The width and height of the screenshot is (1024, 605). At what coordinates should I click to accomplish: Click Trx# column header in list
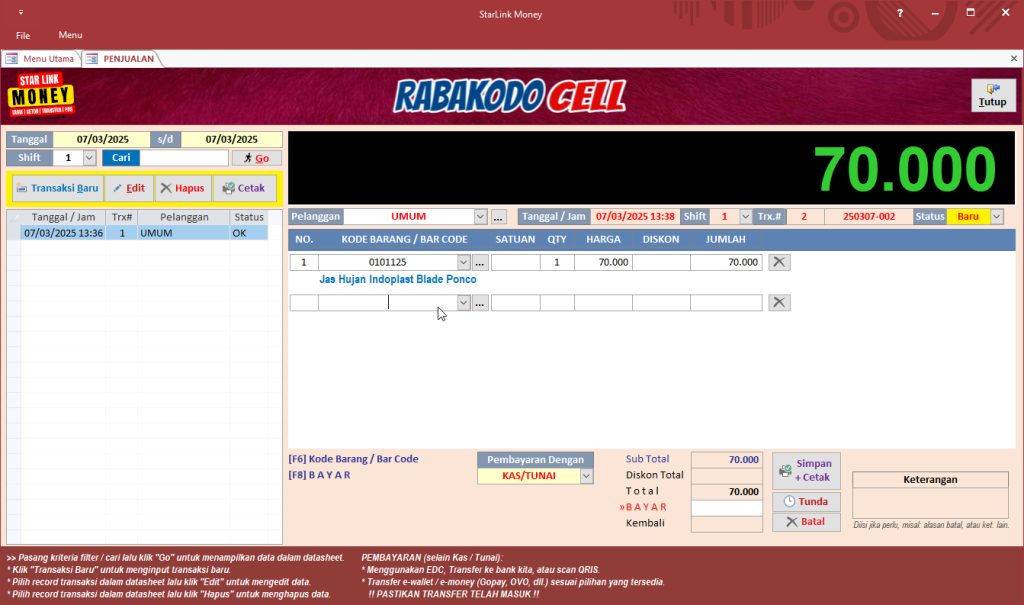121,217
